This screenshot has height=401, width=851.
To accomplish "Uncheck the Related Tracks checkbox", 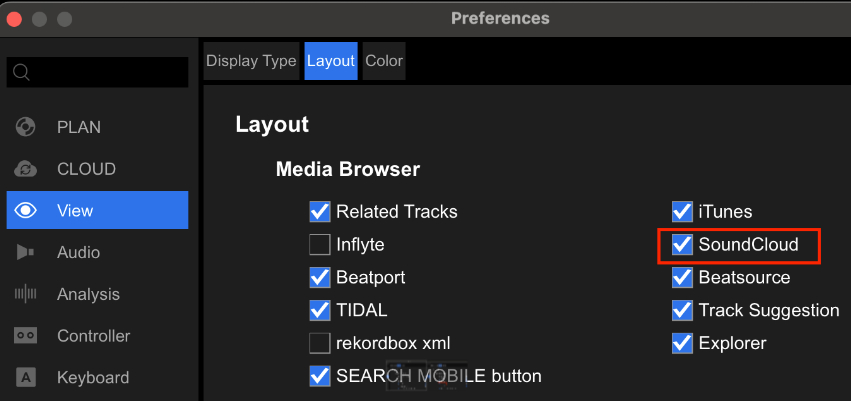I will [320, 212].
